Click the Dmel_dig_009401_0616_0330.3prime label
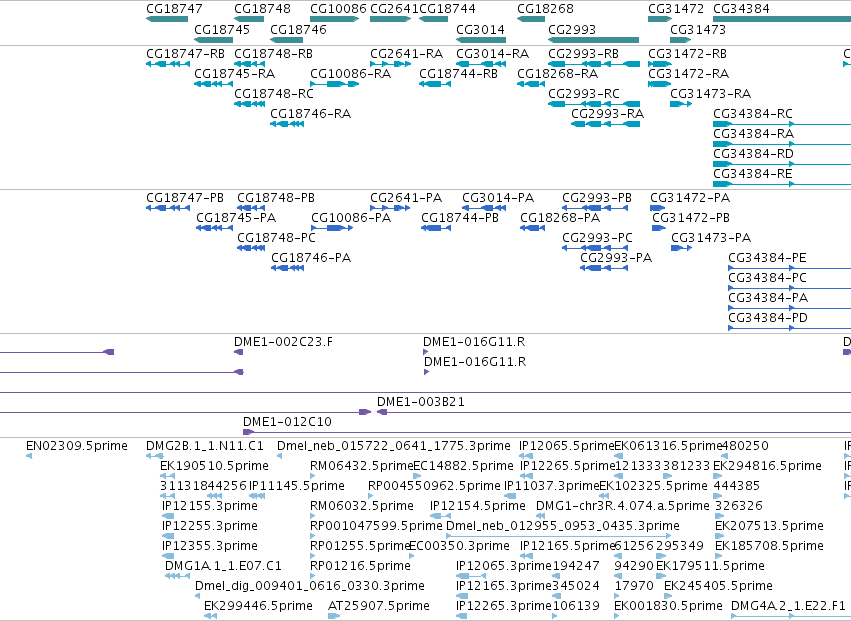851x621 pixels. point(310,586)
